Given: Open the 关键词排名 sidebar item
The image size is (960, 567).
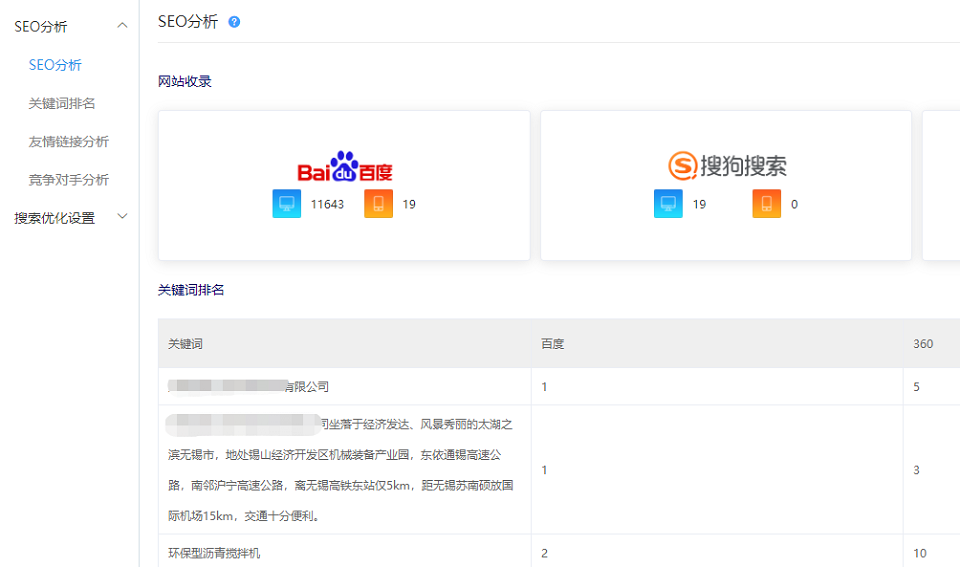Looking at the screenshot, I should click(62, 103).
